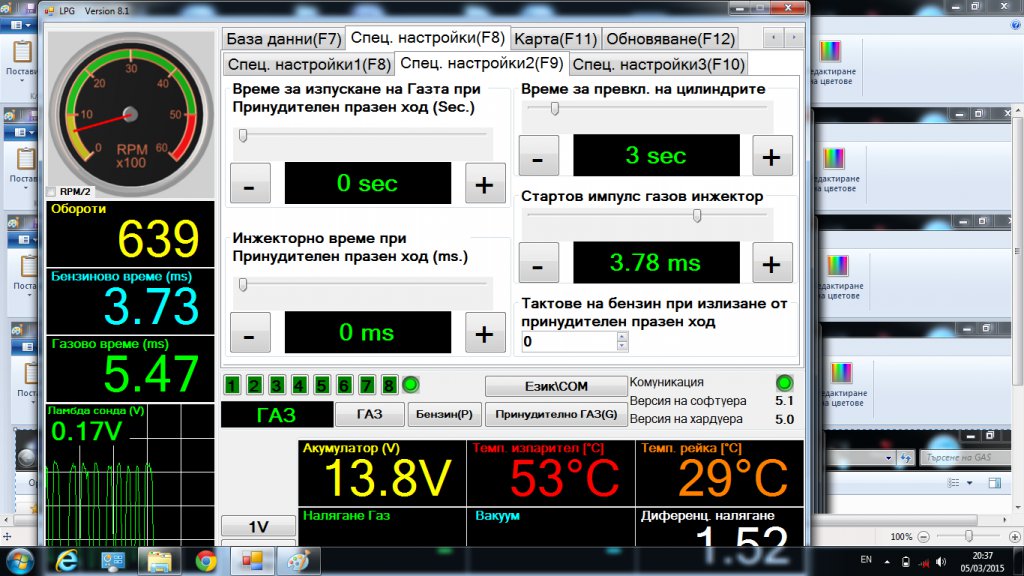Open the Обновяване(F12) tab
This screenshot has width=1024, height=576.
click(x=670, y=39)
